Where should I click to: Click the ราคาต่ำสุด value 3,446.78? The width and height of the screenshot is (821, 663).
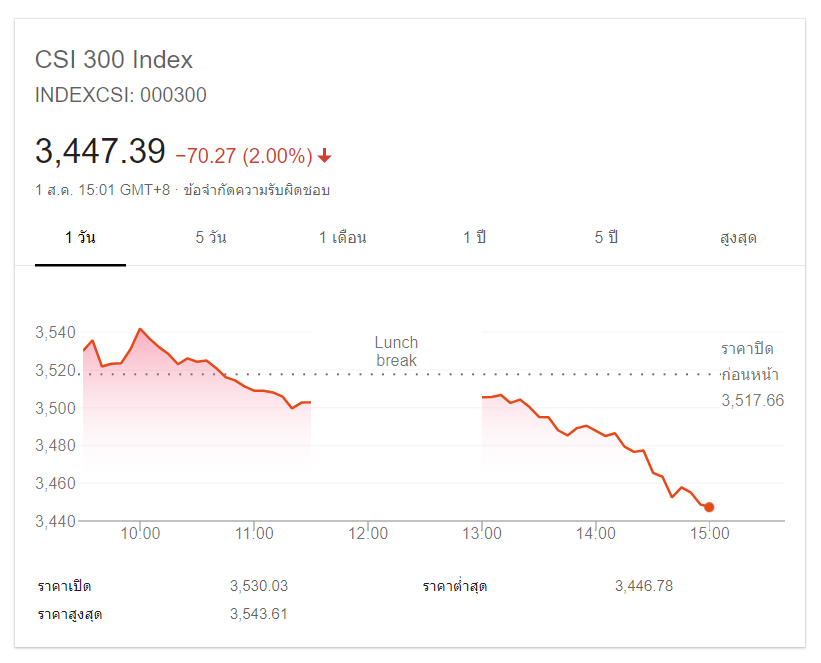[644, 586]
